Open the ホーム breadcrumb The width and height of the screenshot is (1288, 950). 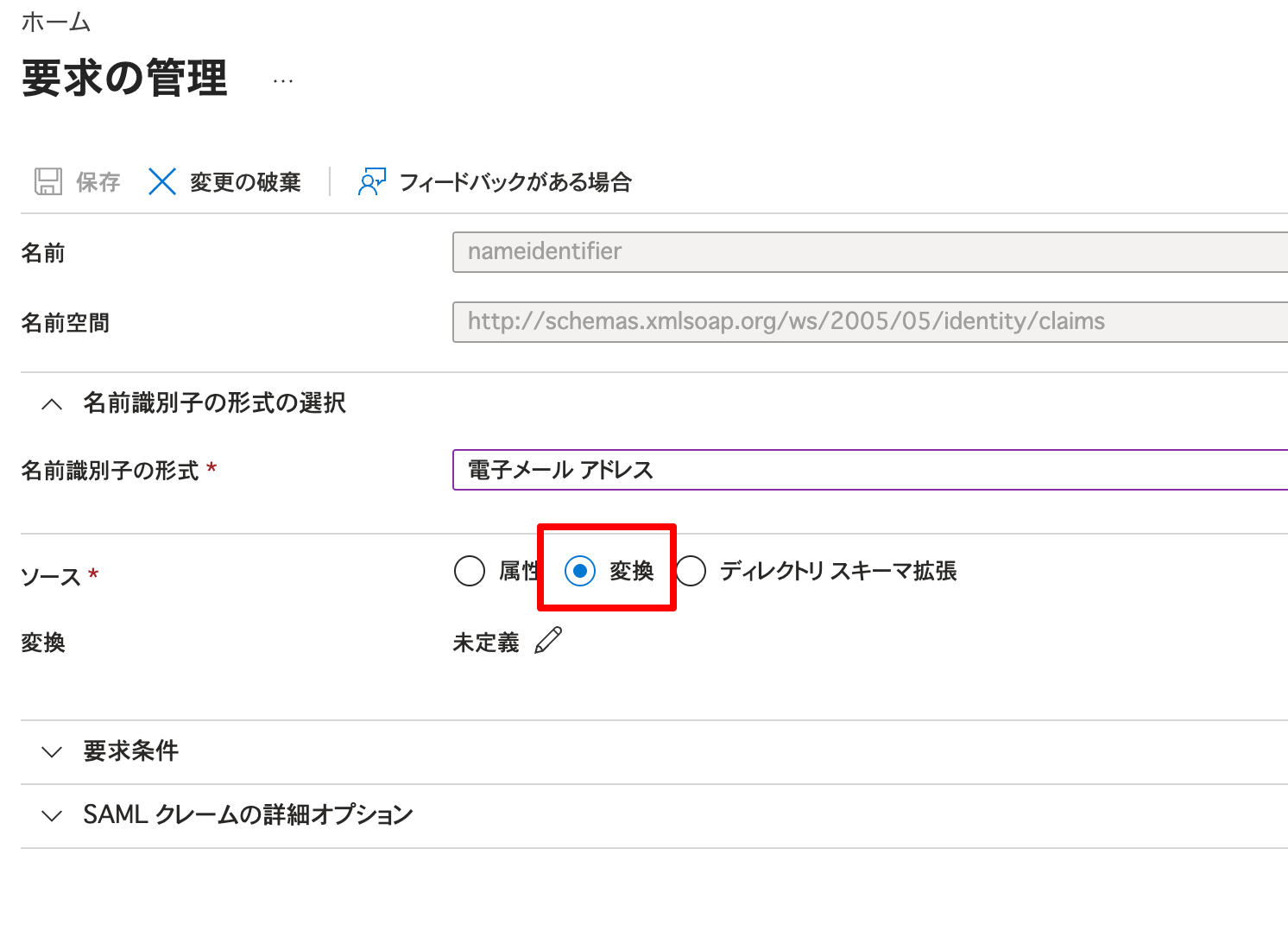55,22
